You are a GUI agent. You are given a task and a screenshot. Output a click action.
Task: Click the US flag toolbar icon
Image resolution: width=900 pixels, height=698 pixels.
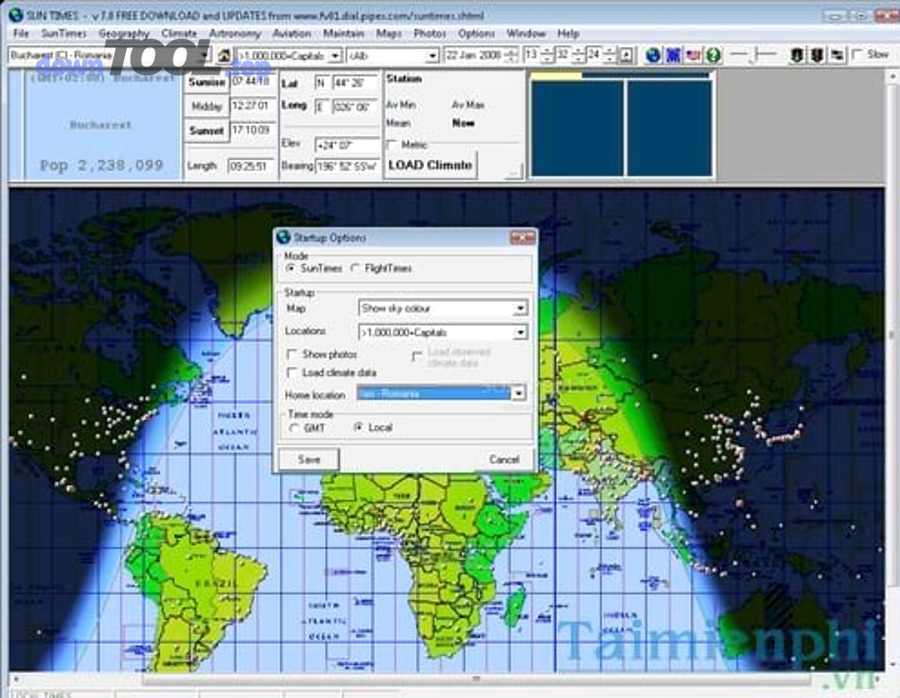click(693, 55)
